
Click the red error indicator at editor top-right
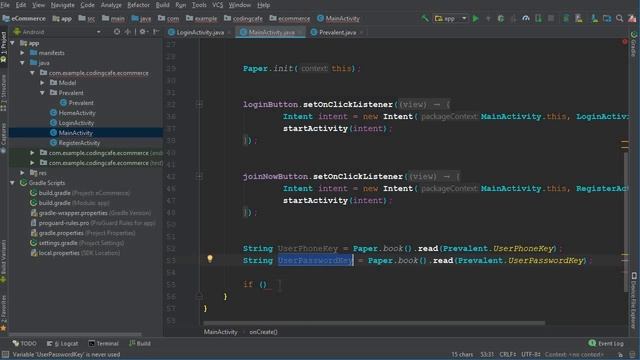click(624, 42)
